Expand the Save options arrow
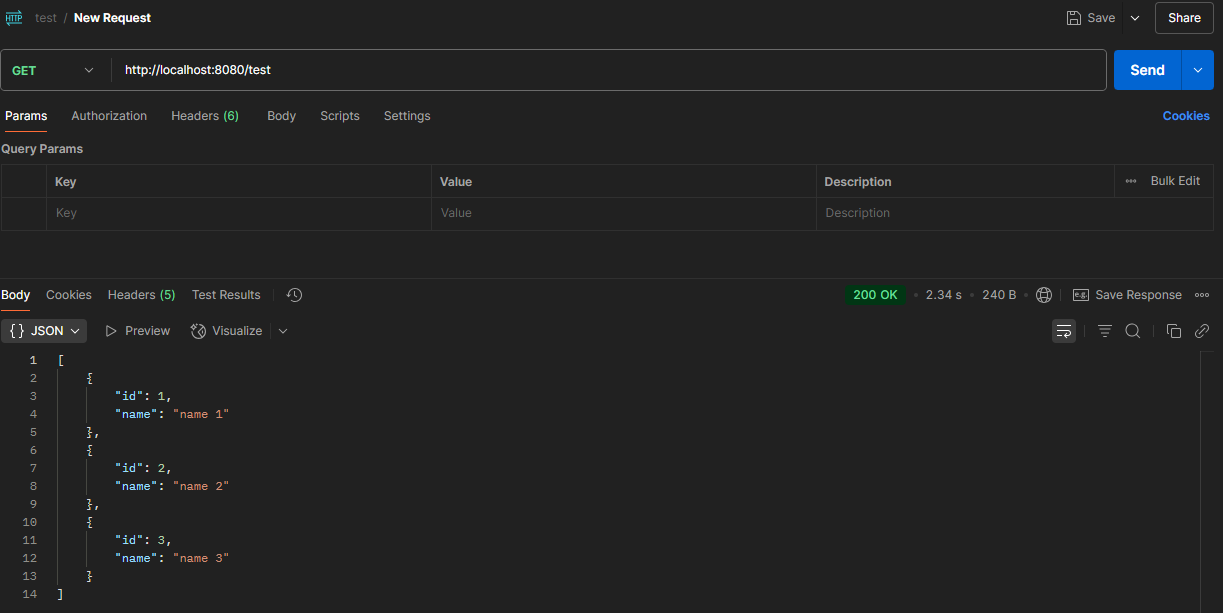Screen dimensions: 1223x613 coord(1135,18)
